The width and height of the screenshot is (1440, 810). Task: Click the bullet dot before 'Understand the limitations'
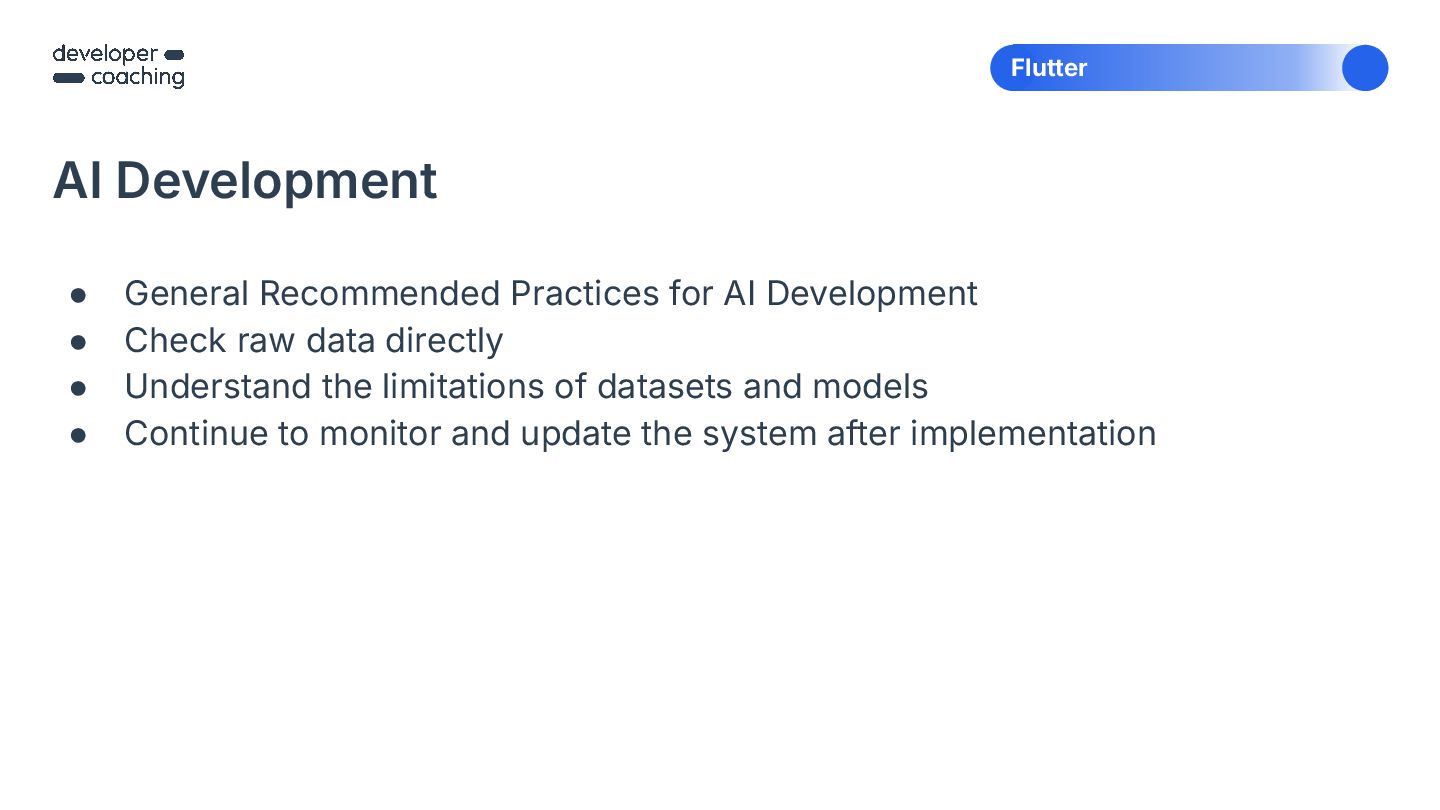click(x=79, y=388)
